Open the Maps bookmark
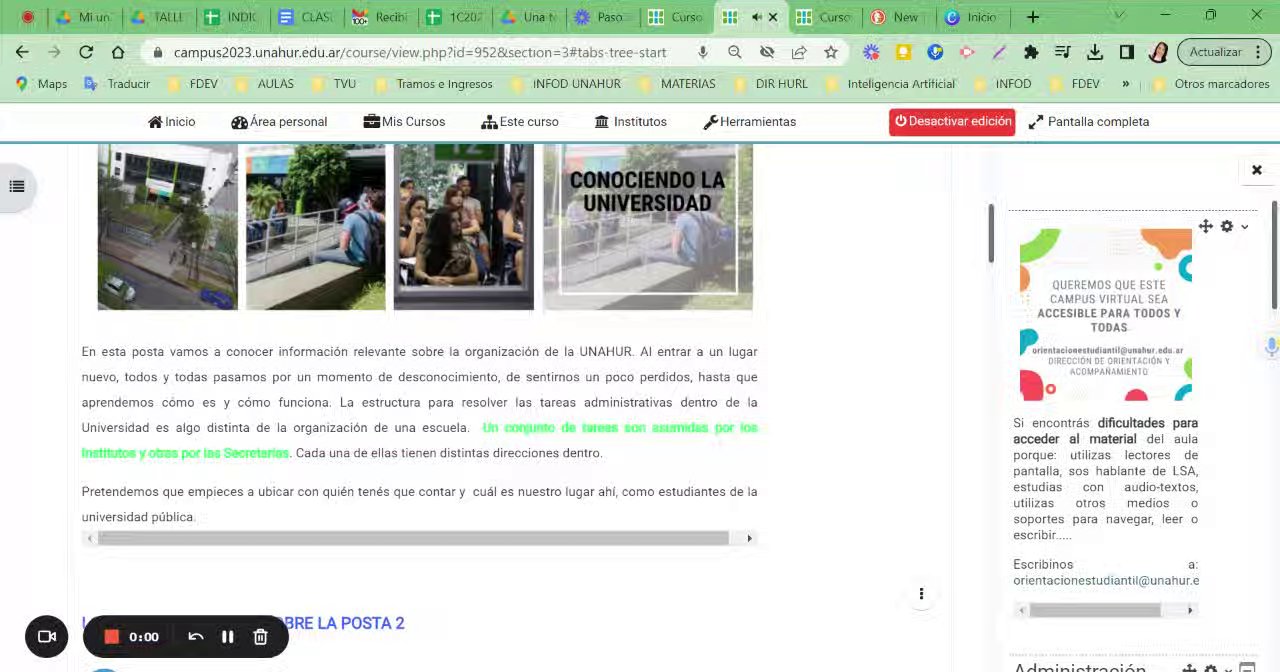 tap(41, 84)
